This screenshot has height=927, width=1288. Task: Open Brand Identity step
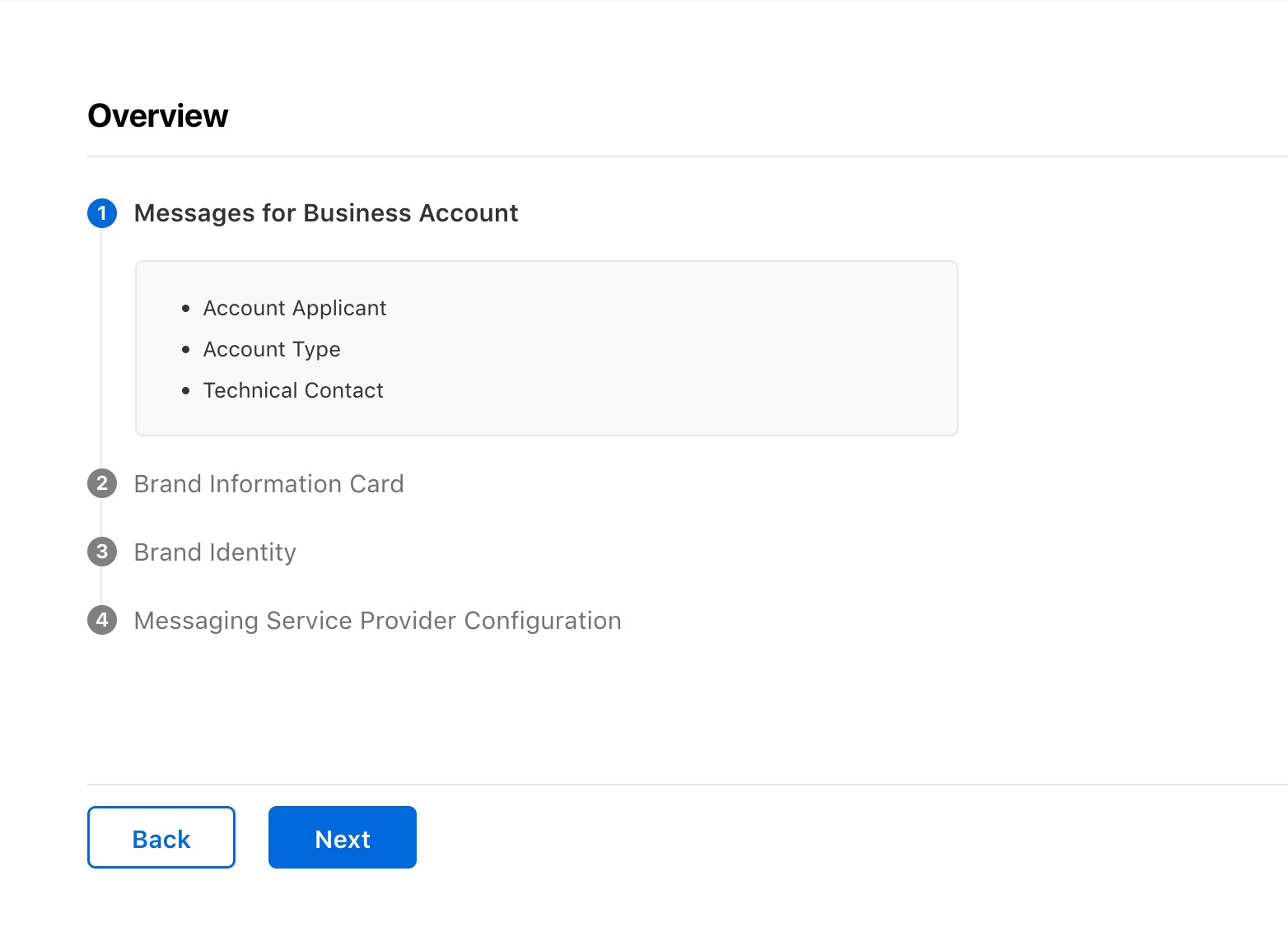click(x=215, y=552)
